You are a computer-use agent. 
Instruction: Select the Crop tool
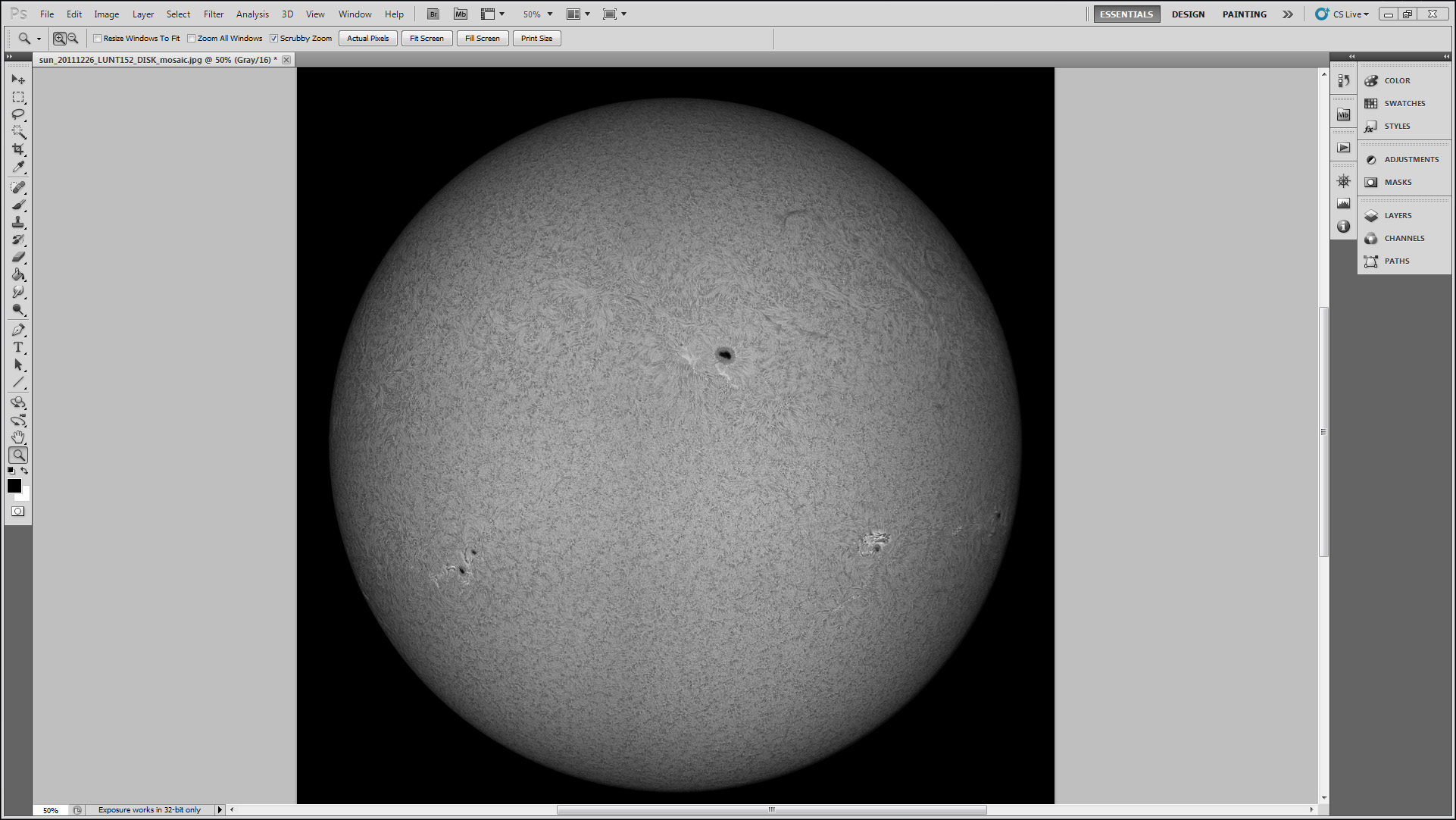click(x=18, y=149)
